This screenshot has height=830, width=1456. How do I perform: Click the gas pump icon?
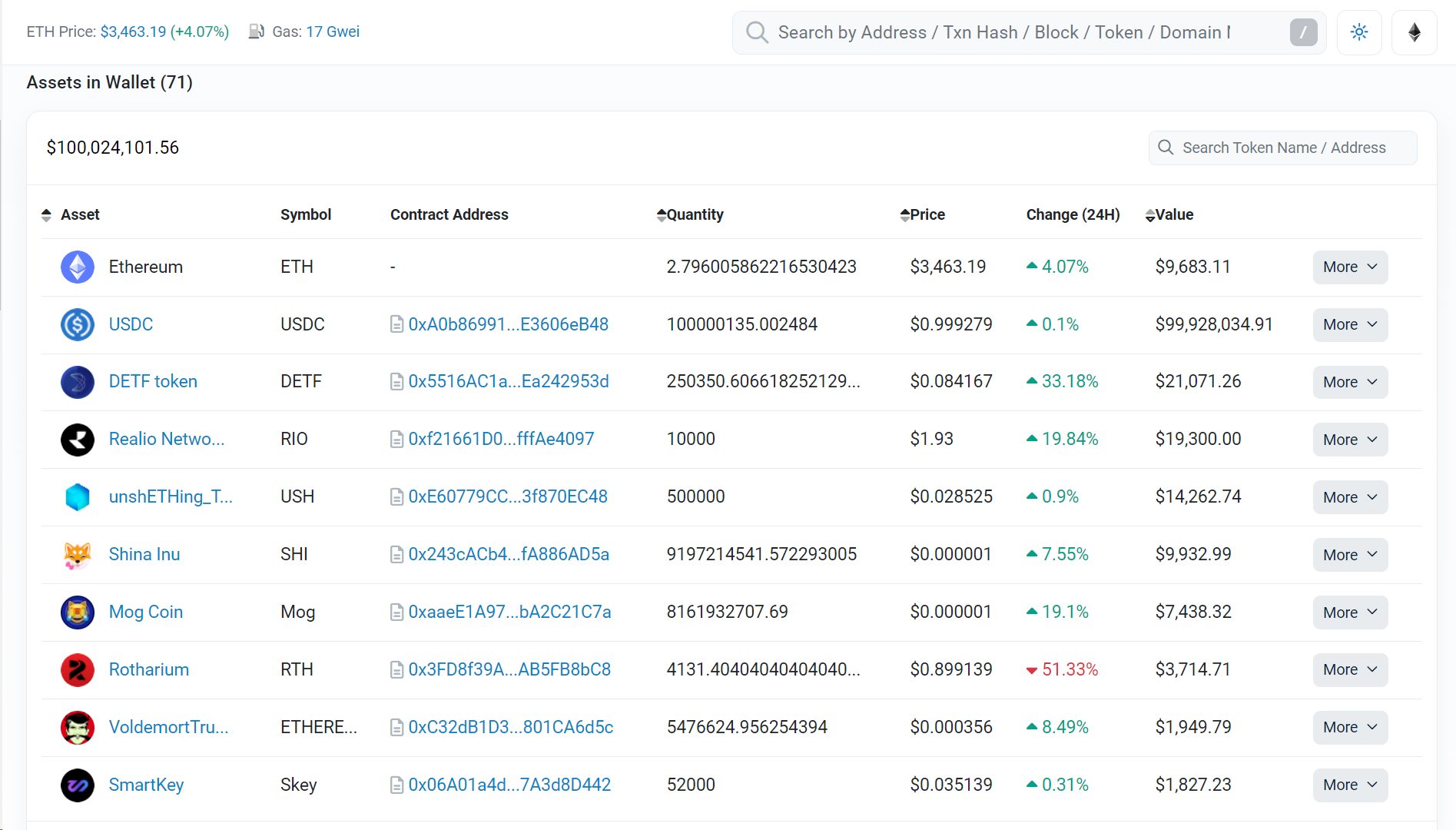[256, 32]
